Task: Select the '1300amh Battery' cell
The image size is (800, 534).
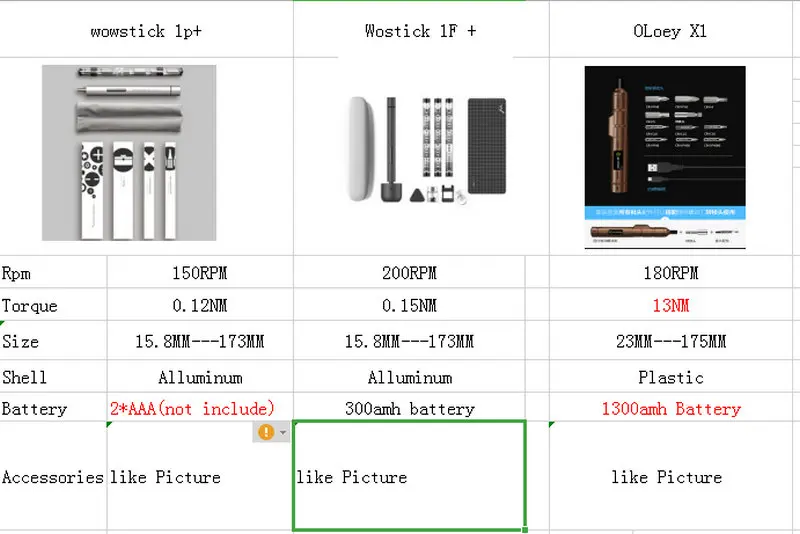Action: (670, 408)
